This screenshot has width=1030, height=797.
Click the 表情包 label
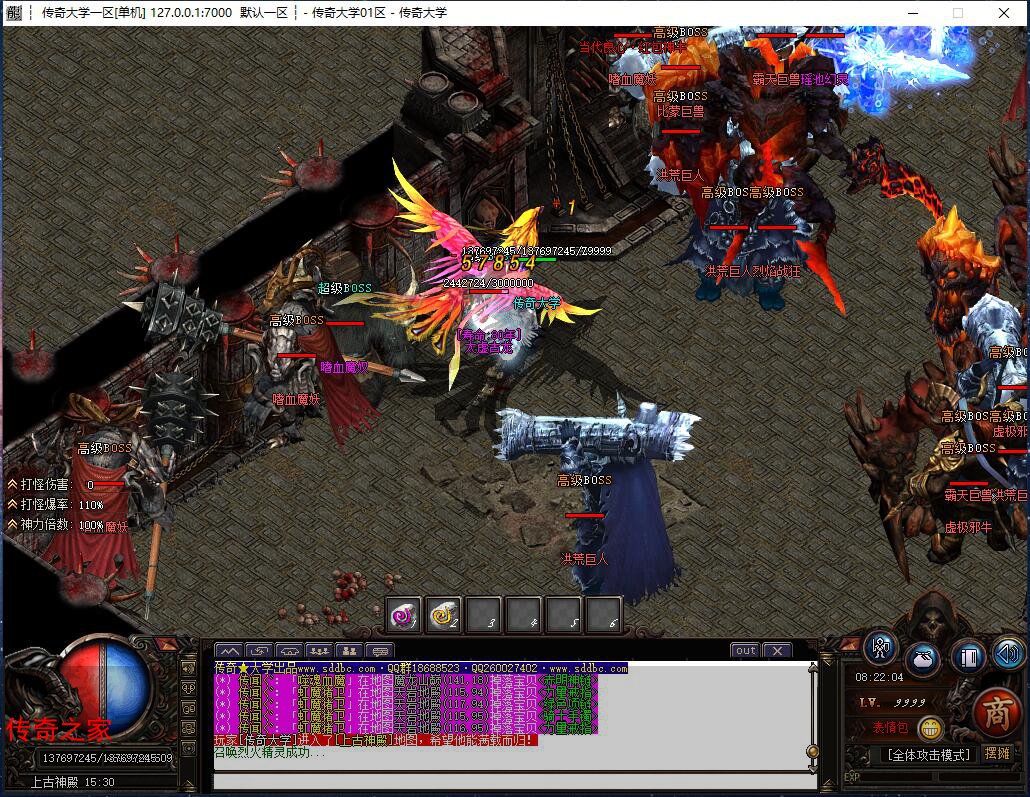(x=890, y=727)
